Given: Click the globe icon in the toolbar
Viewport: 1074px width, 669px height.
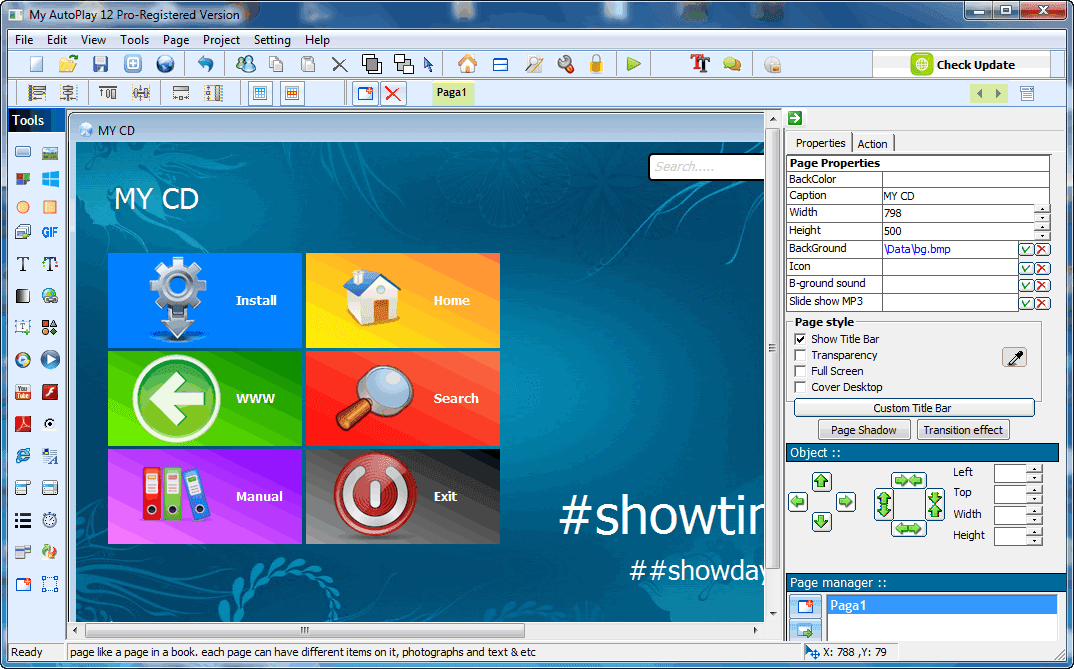Looking at the screenshot, I should (x=165, y=64).
